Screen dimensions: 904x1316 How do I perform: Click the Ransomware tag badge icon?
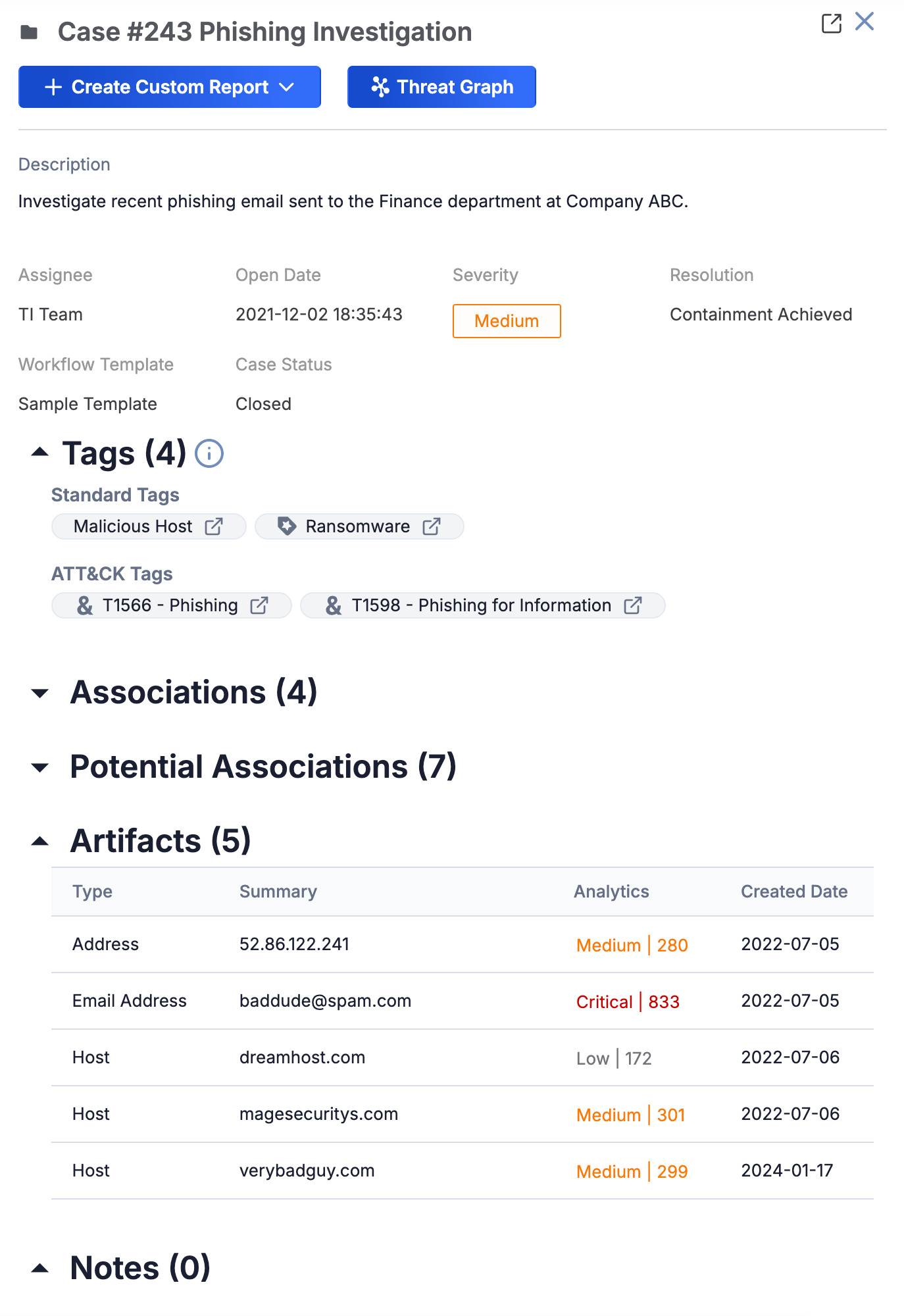point(286,526)
